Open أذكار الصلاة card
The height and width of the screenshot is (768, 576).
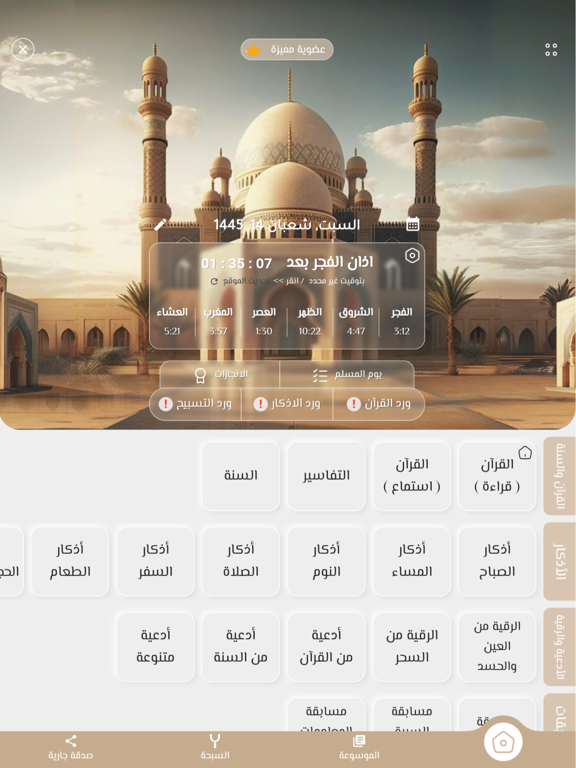coord(241,561)
